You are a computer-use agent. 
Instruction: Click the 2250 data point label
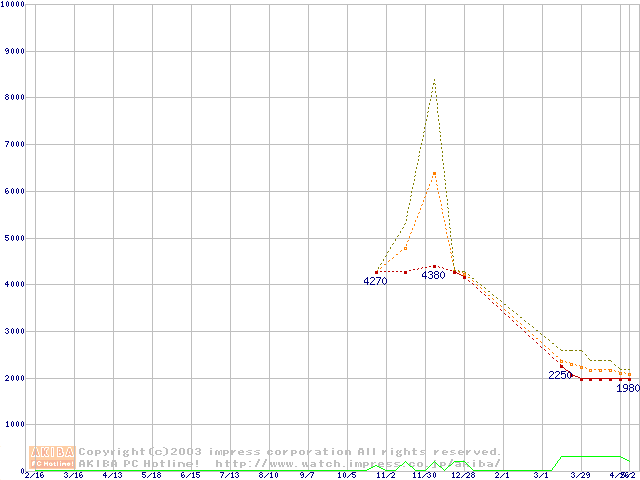(560, 375)
